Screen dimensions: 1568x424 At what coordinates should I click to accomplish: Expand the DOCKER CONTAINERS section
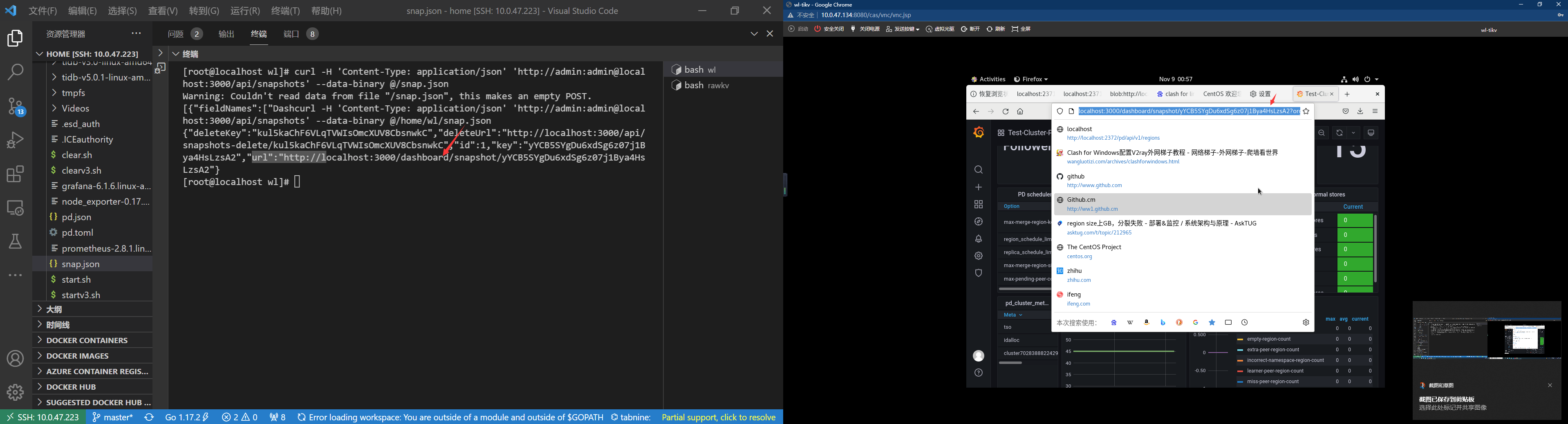87,340
